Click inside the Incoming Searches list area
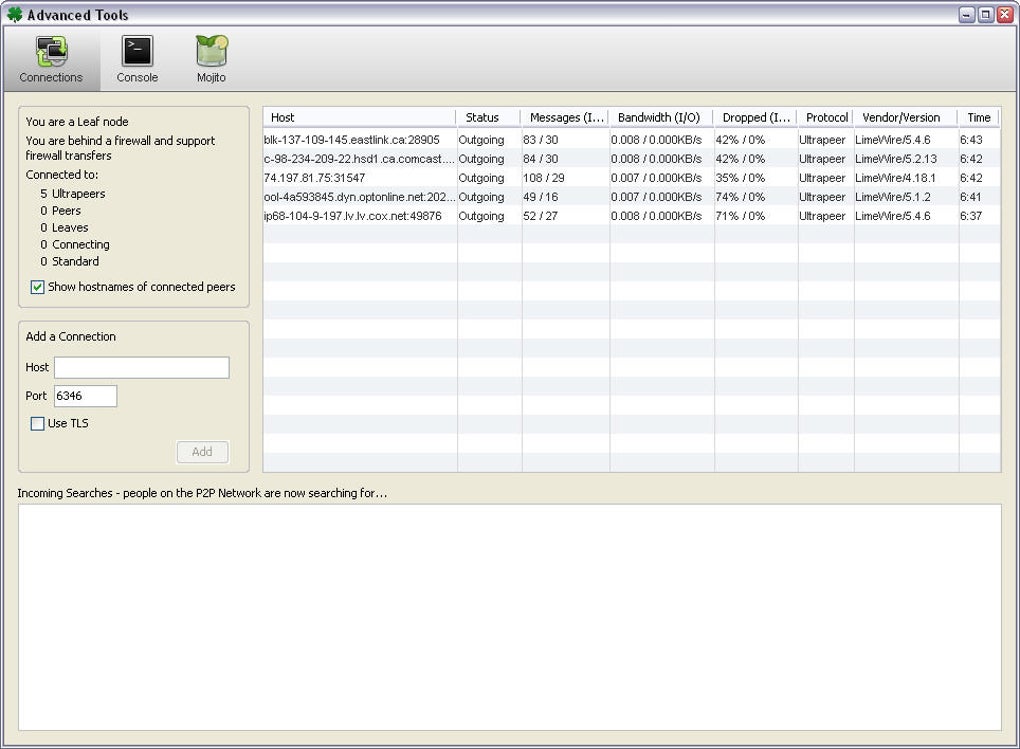1020x749 pixels. [x=509, y=617]
